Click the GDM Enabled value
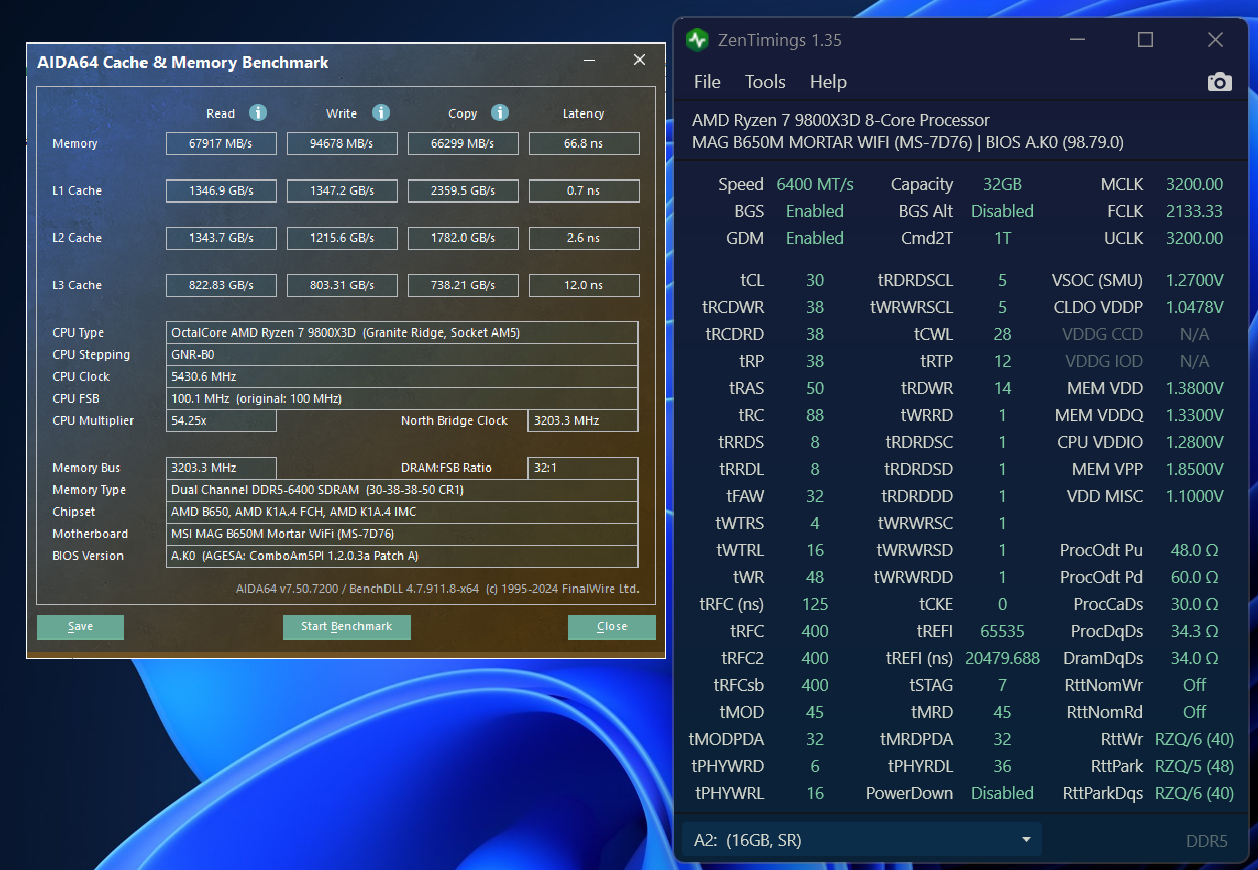Viewport: 1258px width, 870px height. [x=815, y=238]
